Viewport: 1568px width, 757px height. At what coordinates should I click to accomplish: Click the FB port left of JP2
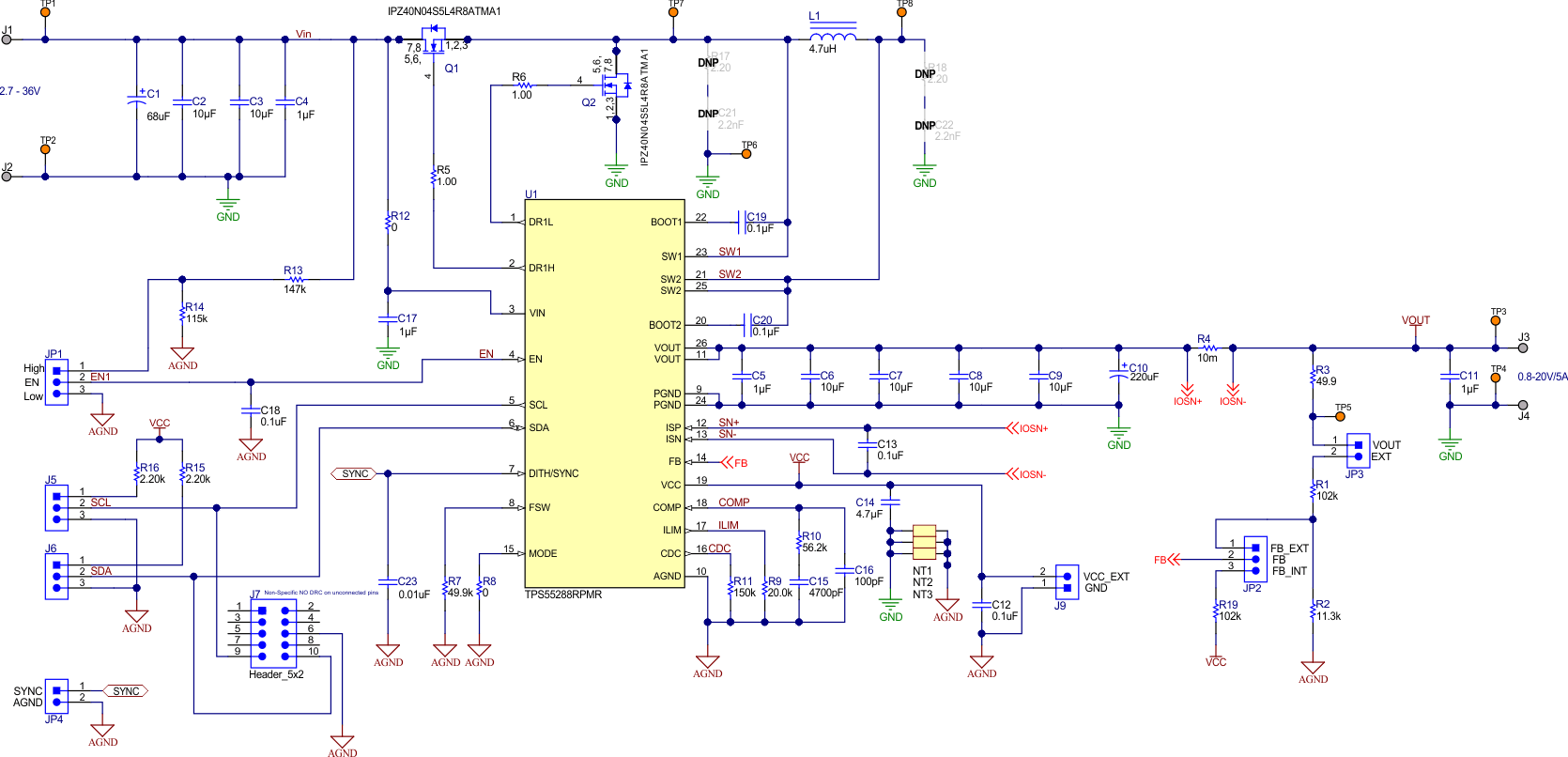tap(1168, 560)
